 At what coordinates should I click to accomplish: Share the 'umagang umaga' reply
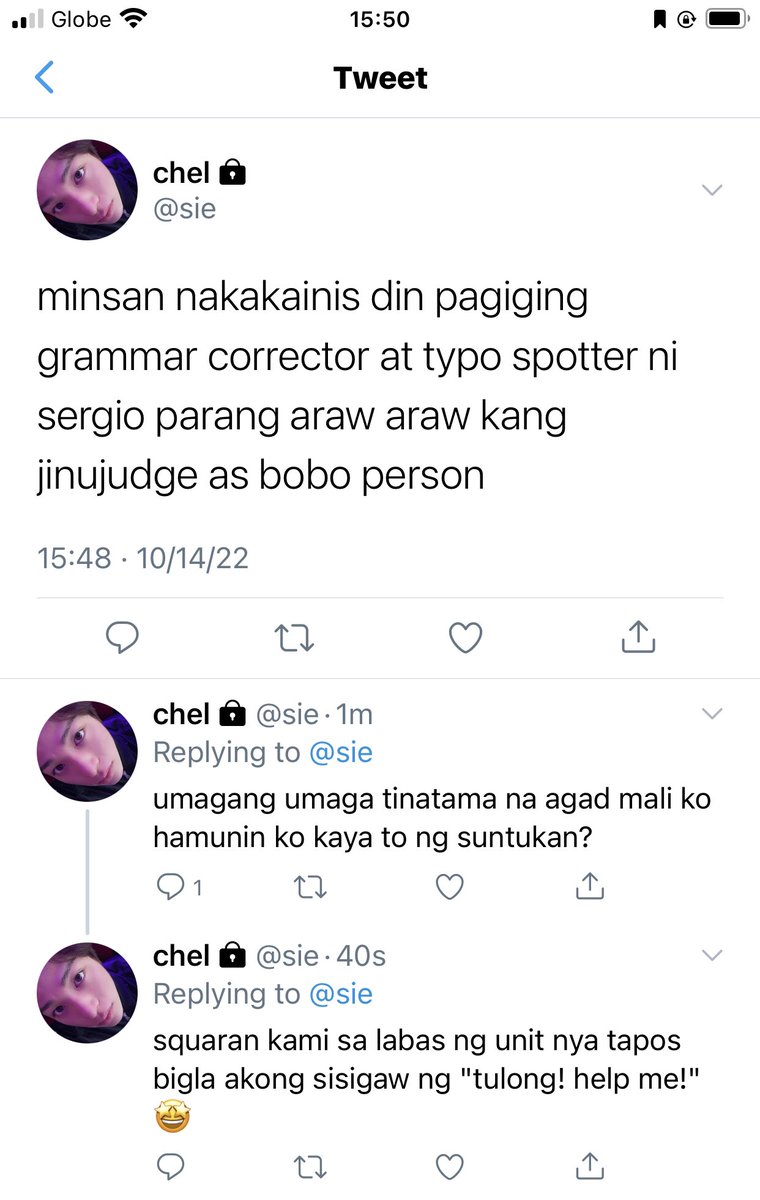click(590, 885)
